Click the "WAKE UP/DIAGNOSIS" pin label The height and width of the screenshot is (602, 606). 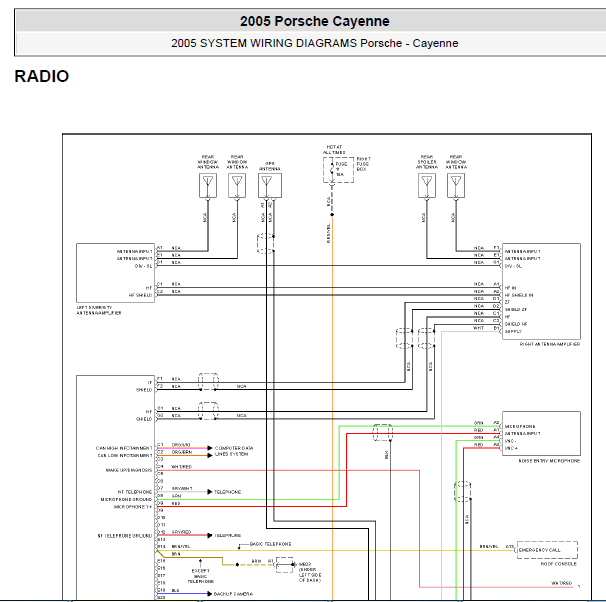129,470
